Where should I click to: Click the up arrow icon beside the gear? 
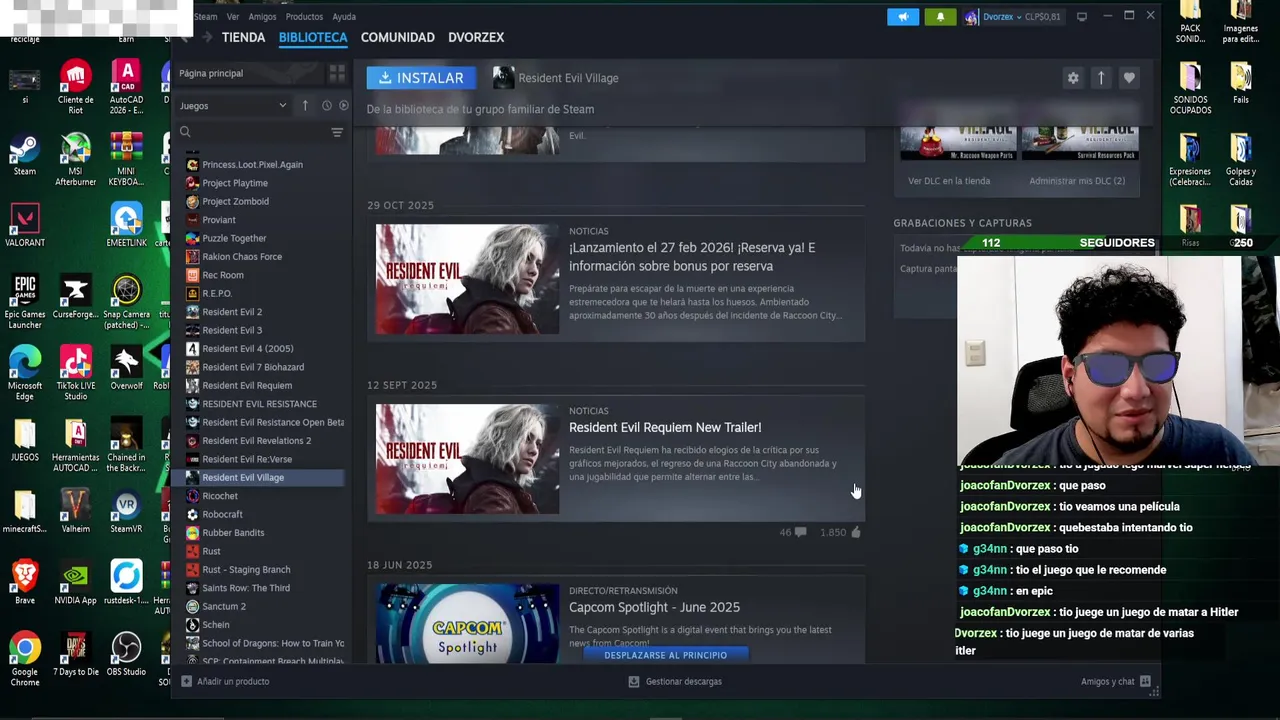pos(1101,78)
